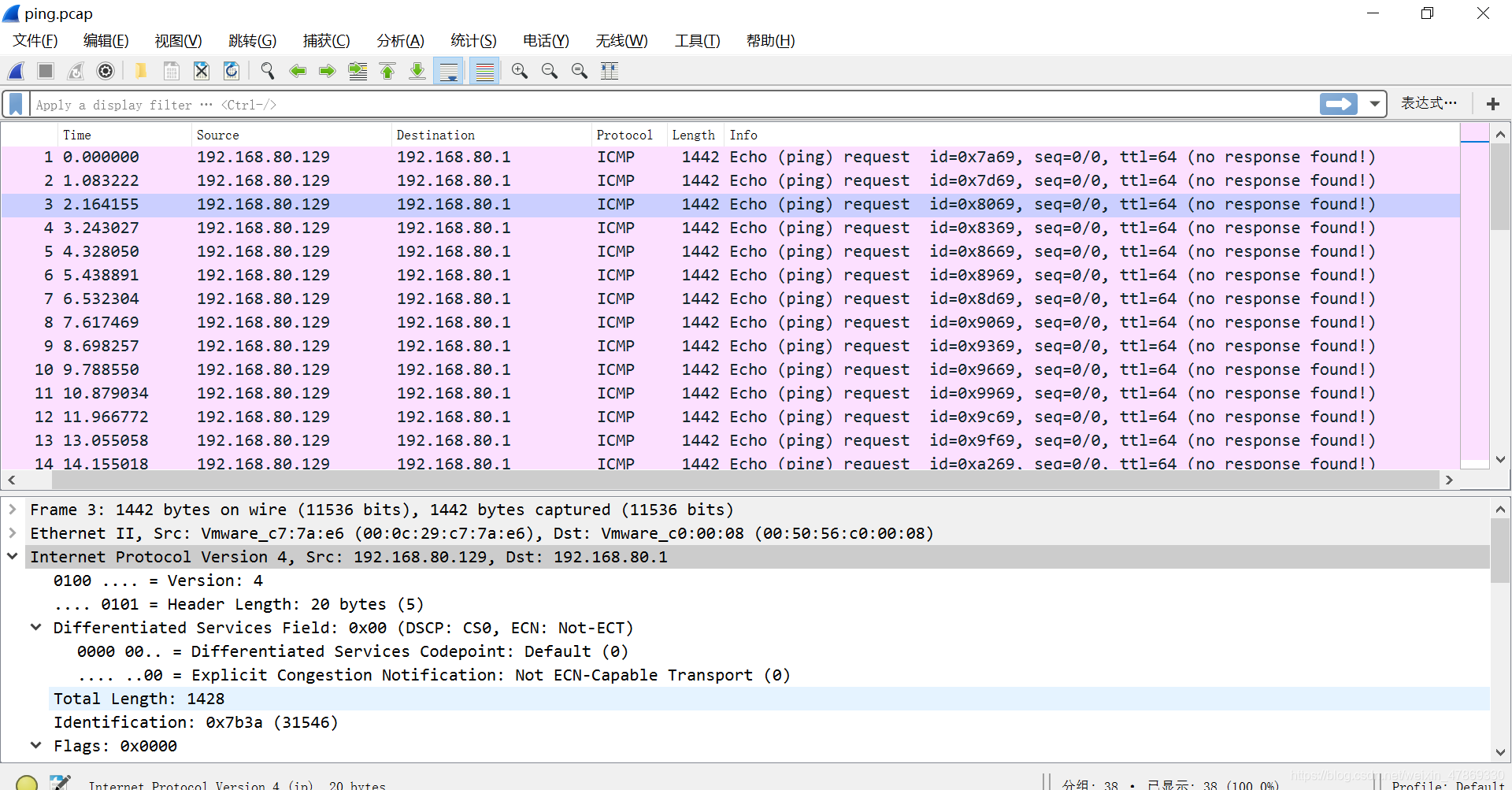Screen dimensions: 1512x790
Task: Open the 捕获(C) menu
Action: tap(327, 40)
